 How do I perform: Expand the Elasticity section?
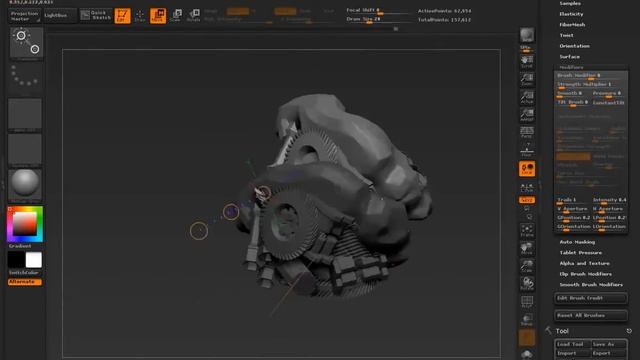coord(571,14)
